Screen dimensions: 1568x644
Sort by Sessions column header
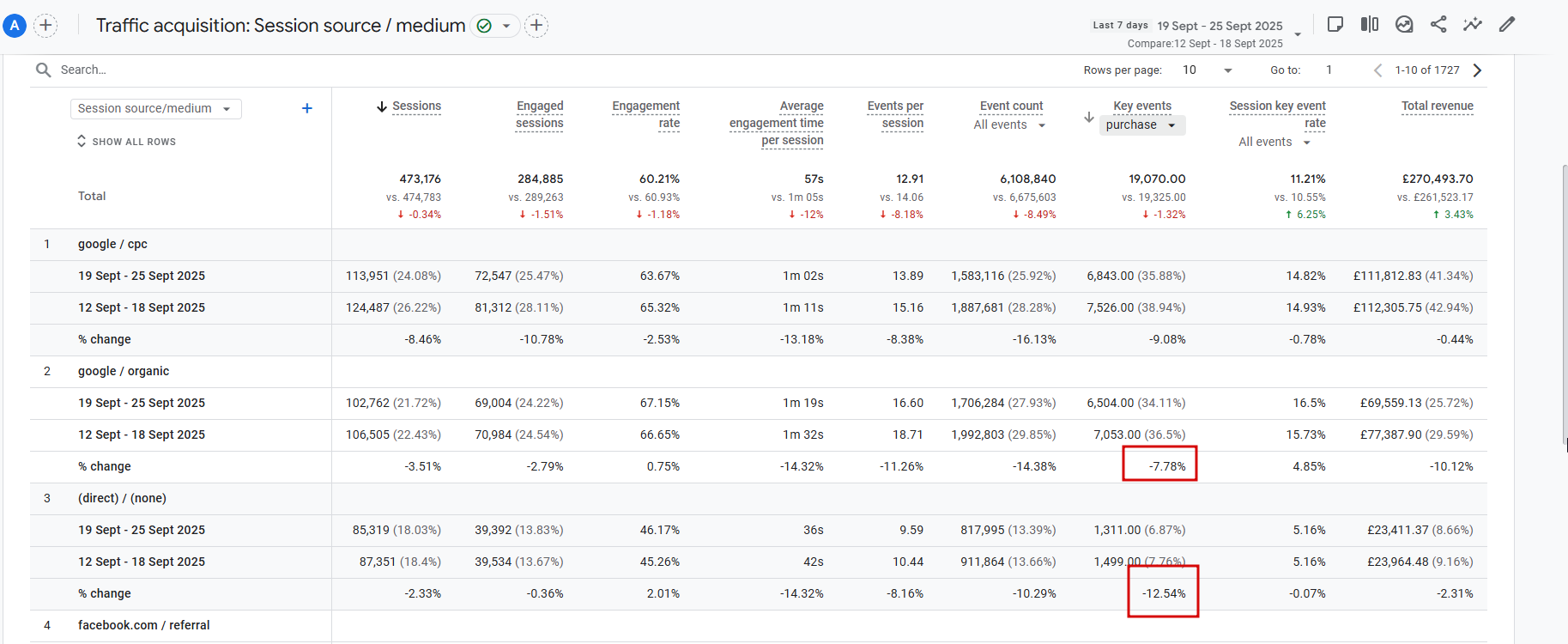416,106
